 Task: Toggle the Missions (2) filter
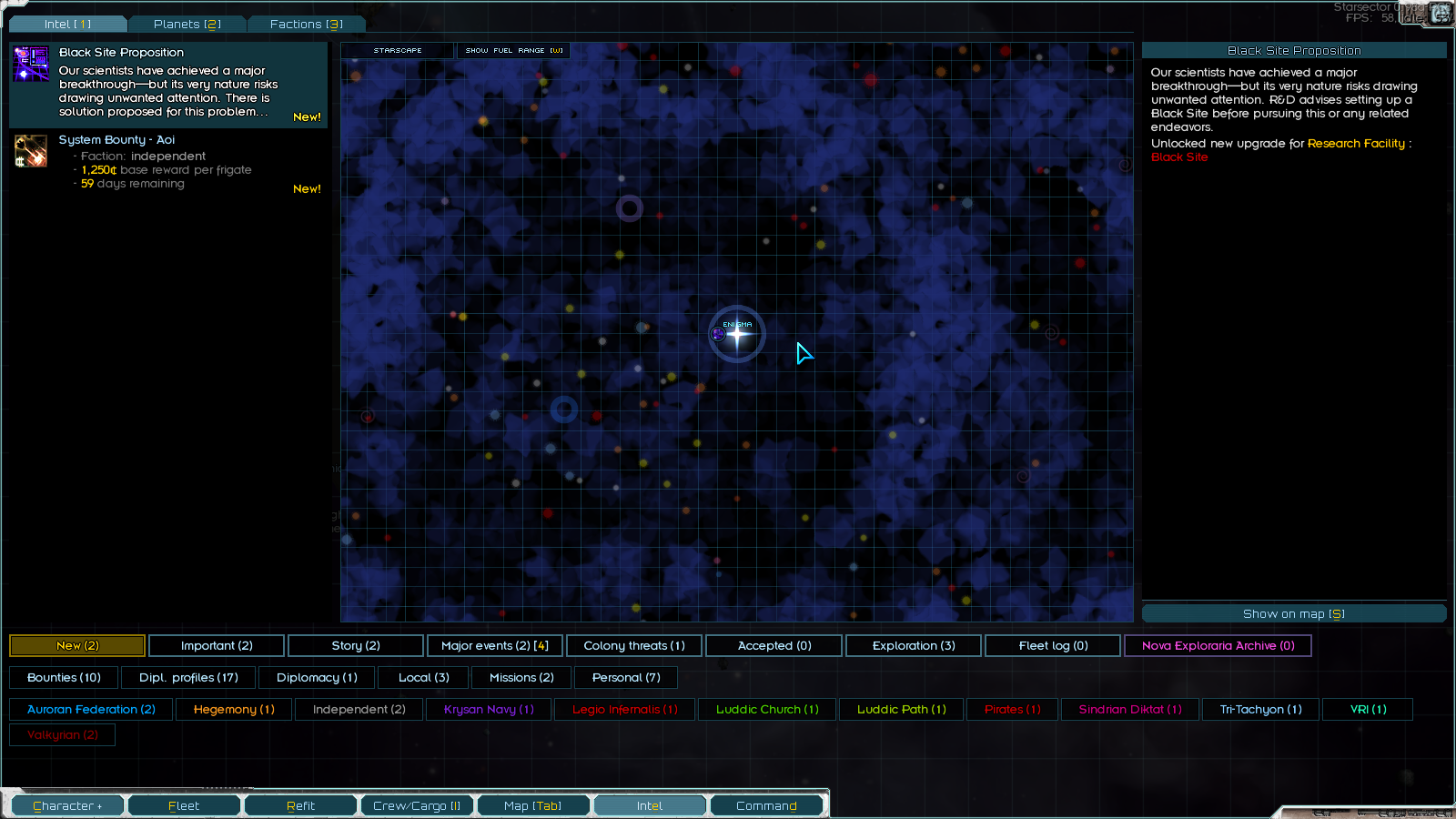click(521, 677)
